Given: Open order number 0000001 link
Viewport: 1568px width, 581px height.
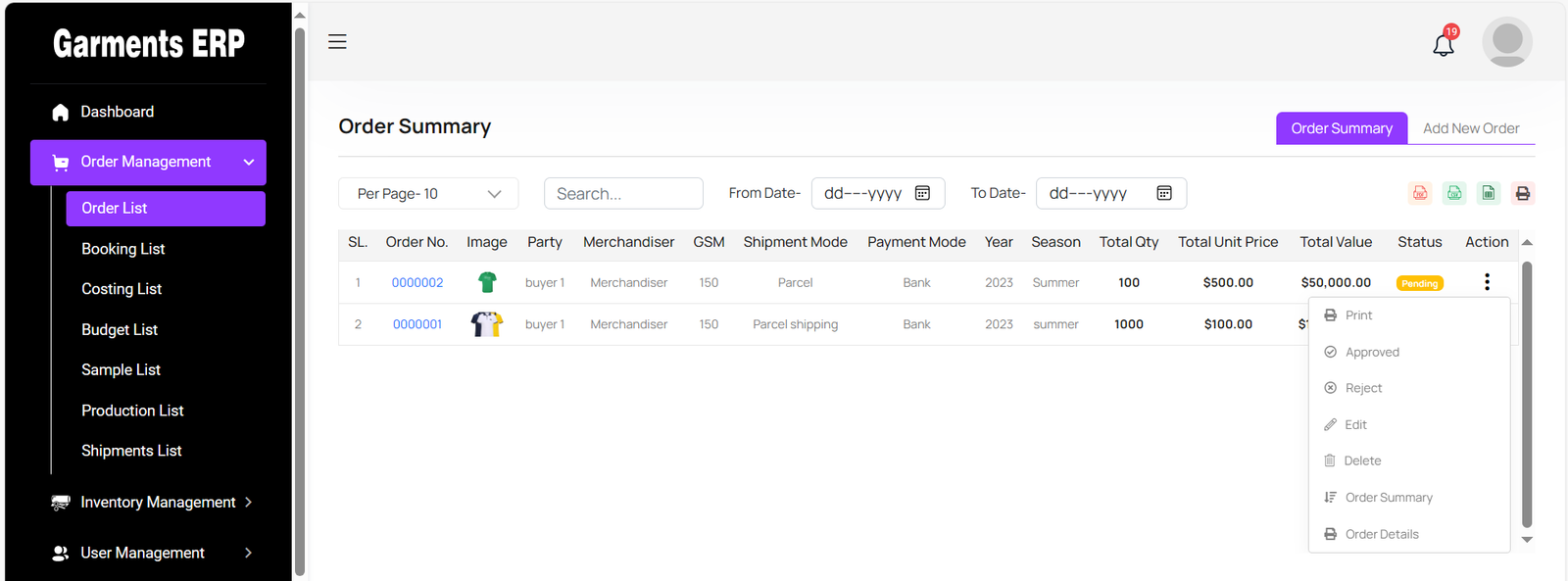Looking at the screenshot, I should [x=417, y=324].
